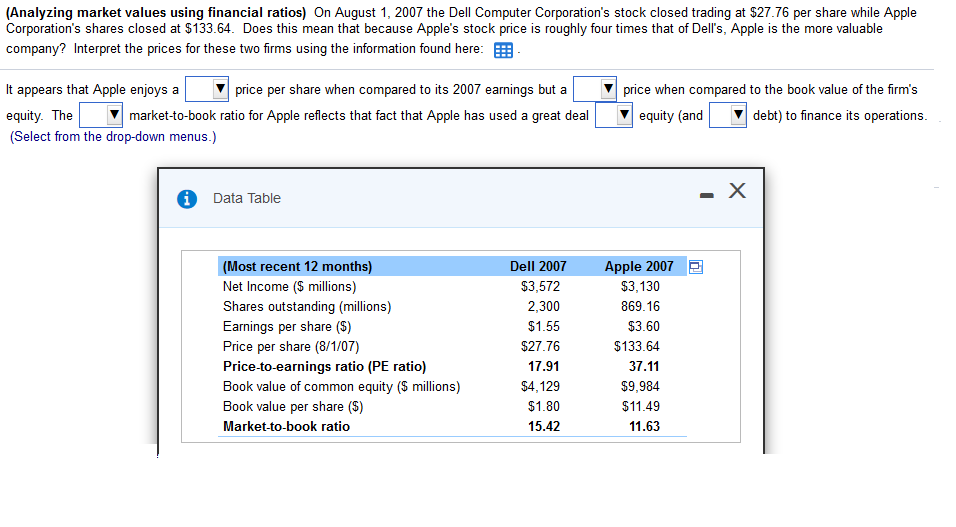Click Apple book value of equity $9,984
956x527 pixels.
tap(640, 387)
